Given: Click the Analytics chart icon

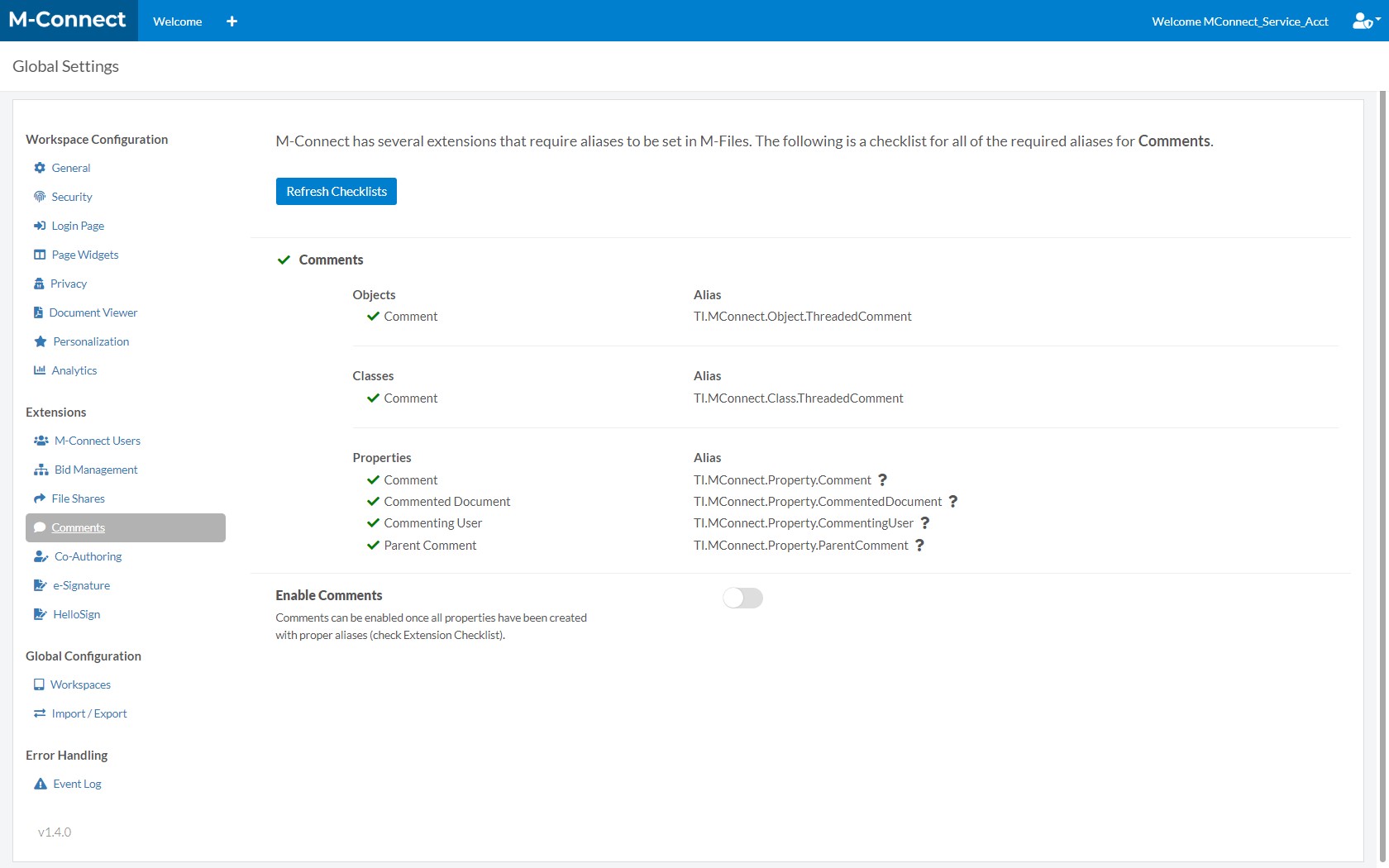Looking at the screenshot, I should [x=39, y=370].
